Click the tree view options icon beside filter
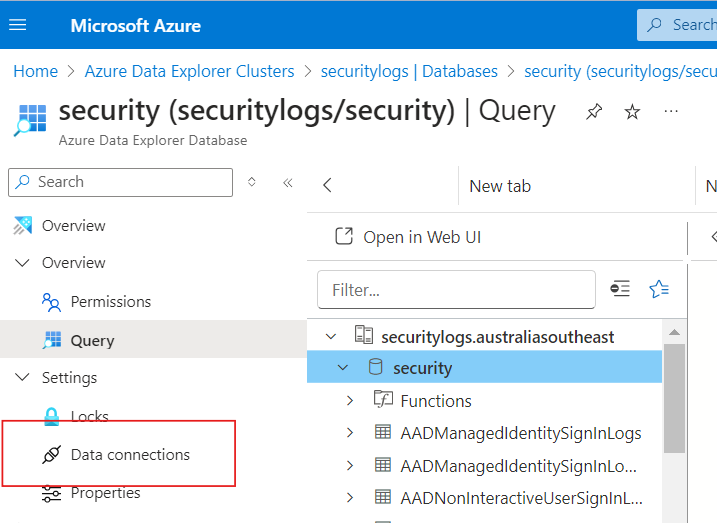Image resolution: width=717 pixels, height=523 pixels. 620,289
